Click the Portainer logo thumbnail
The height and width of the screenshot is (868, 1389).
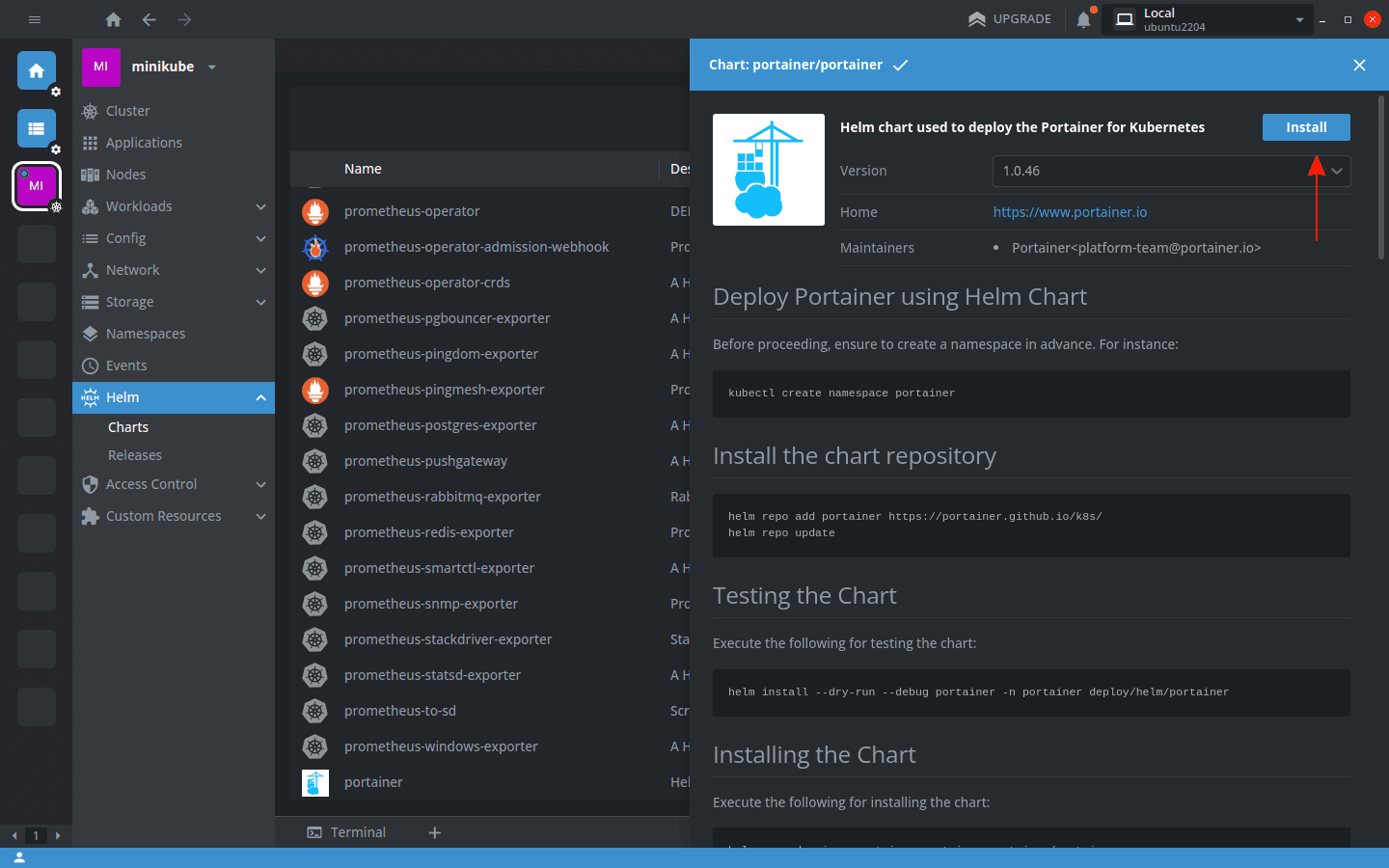click(769, 170)
